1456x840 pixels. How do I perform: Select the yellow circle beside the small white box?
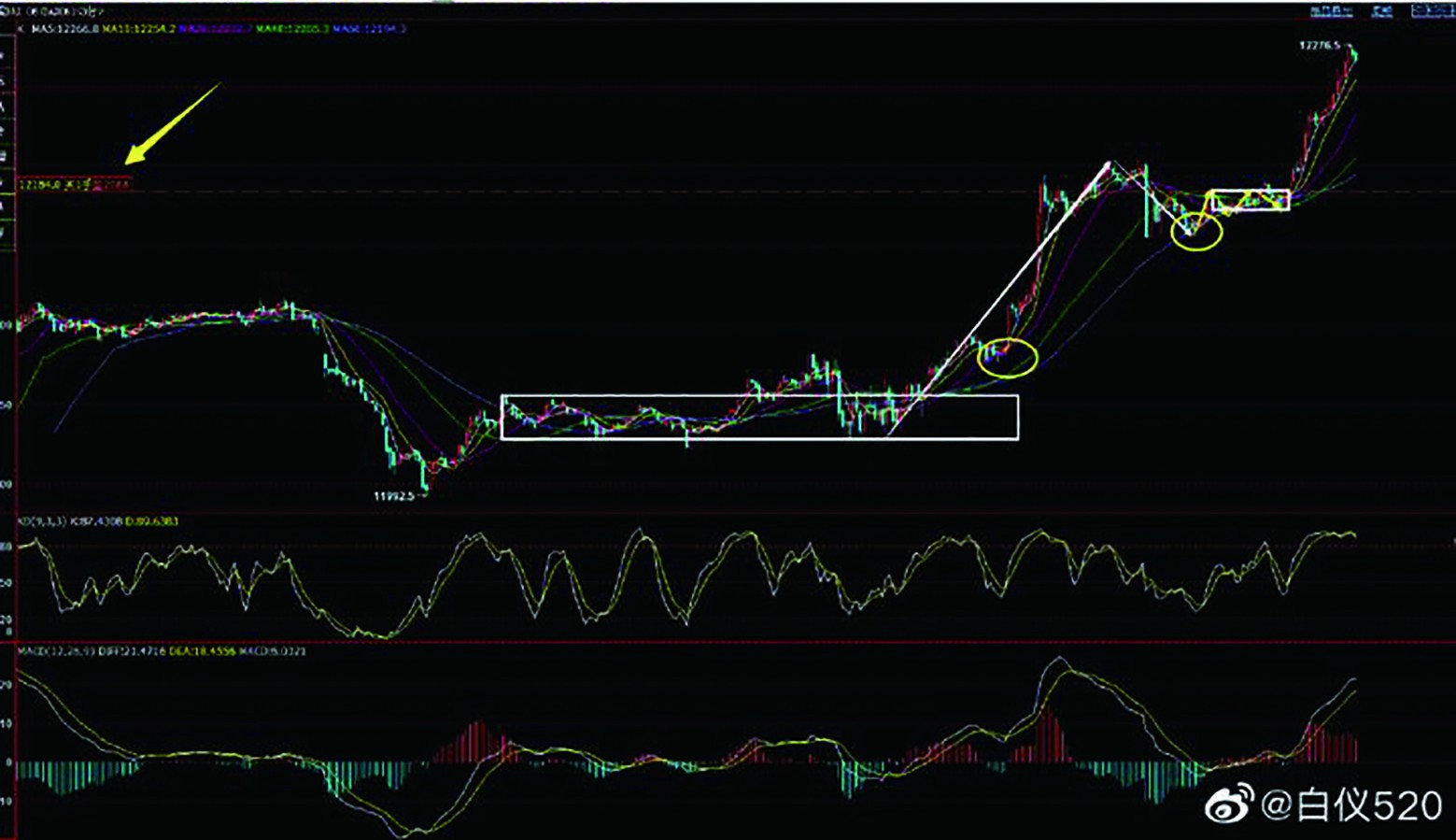click(1196, 231)
